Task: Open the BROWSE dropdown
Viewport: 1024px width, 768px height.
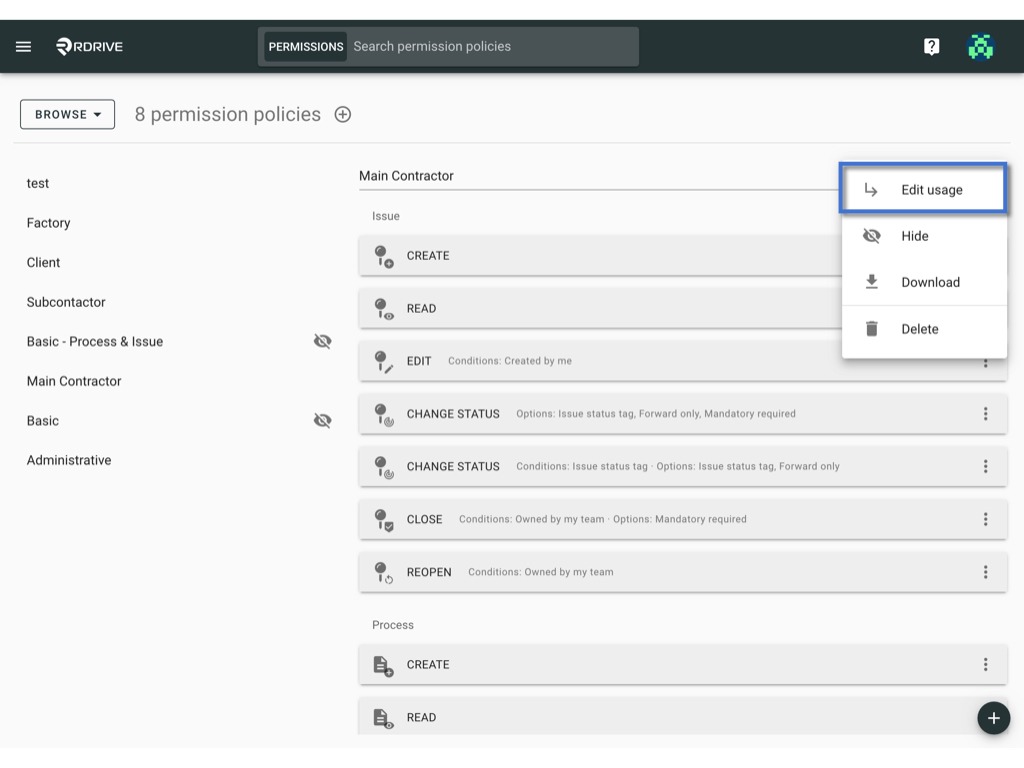Action: click(67, 114)
